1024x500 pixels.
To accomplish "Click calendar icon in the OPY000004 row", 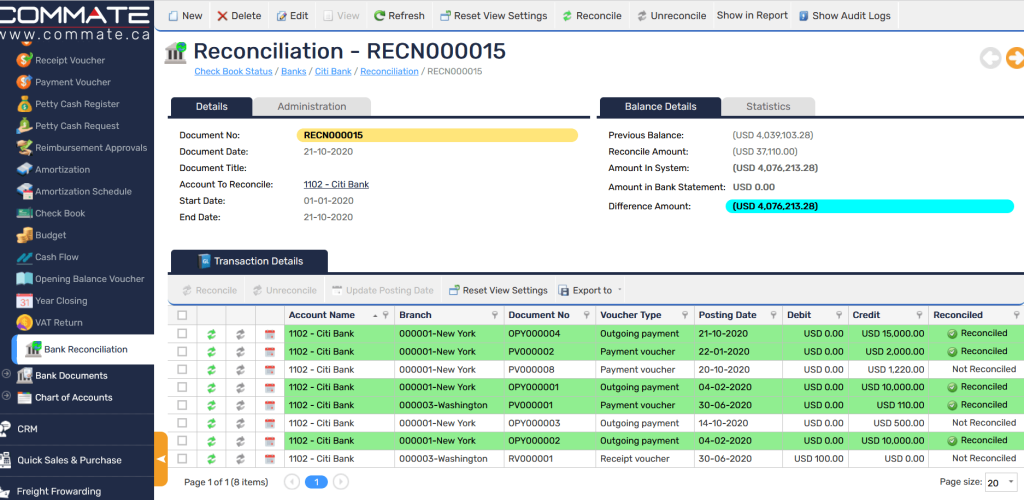I will point(269,334).
